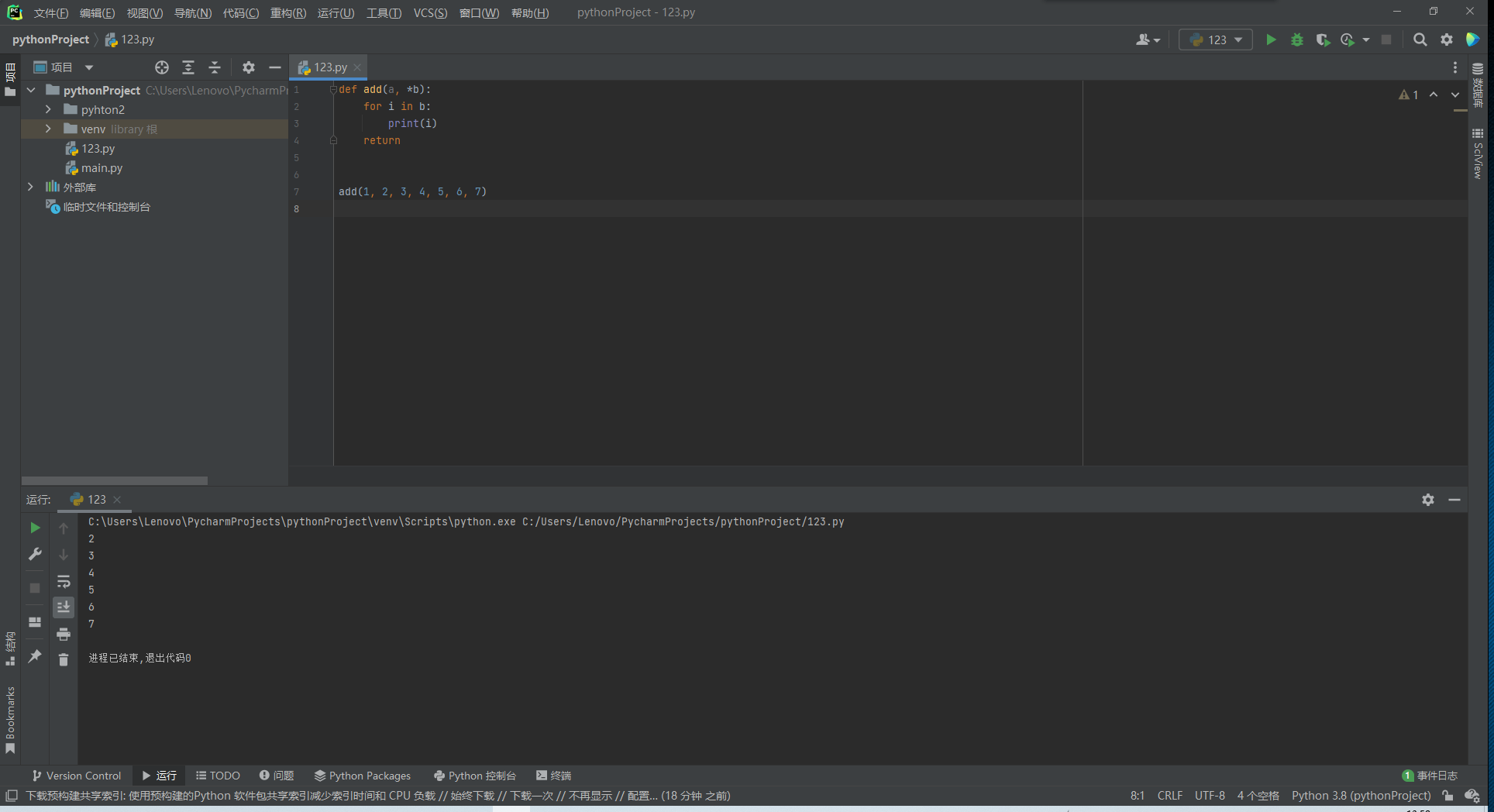
Task: Open project panel options gear
Action: (x=248, y=67)
